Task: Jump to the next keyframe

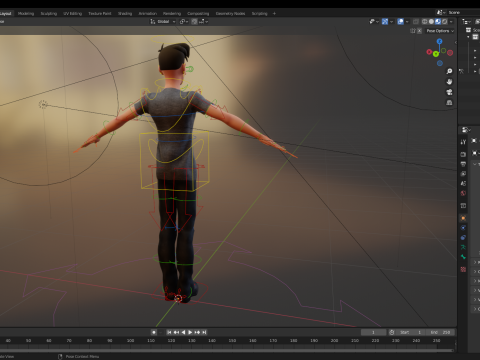Action: click(197, 332)
